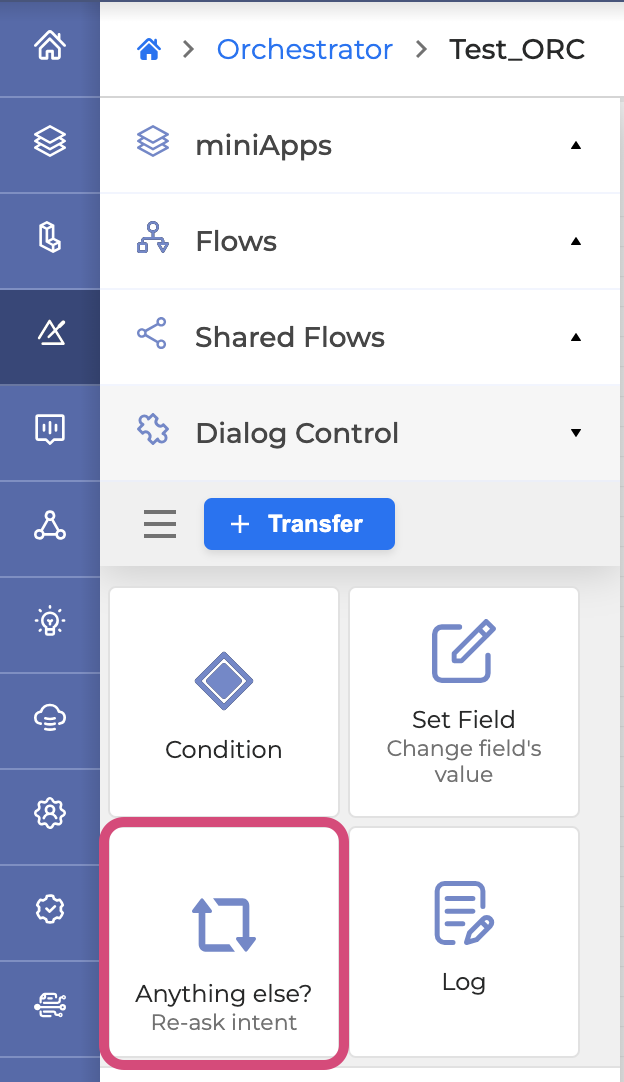Click the home icon in left sidebar

49,46
